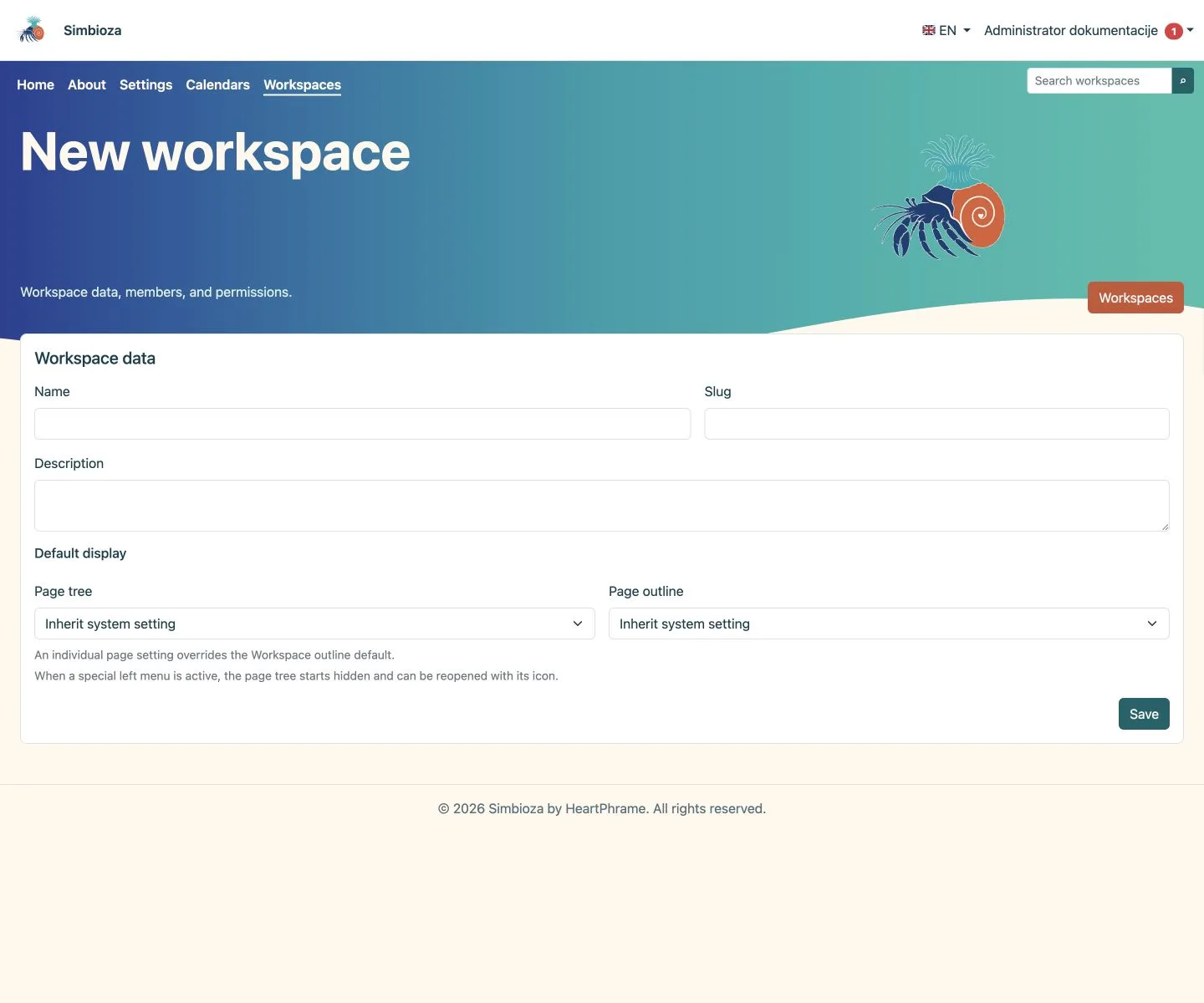
Task: Click the UK flag language icon
Action: tap(928, 30)
